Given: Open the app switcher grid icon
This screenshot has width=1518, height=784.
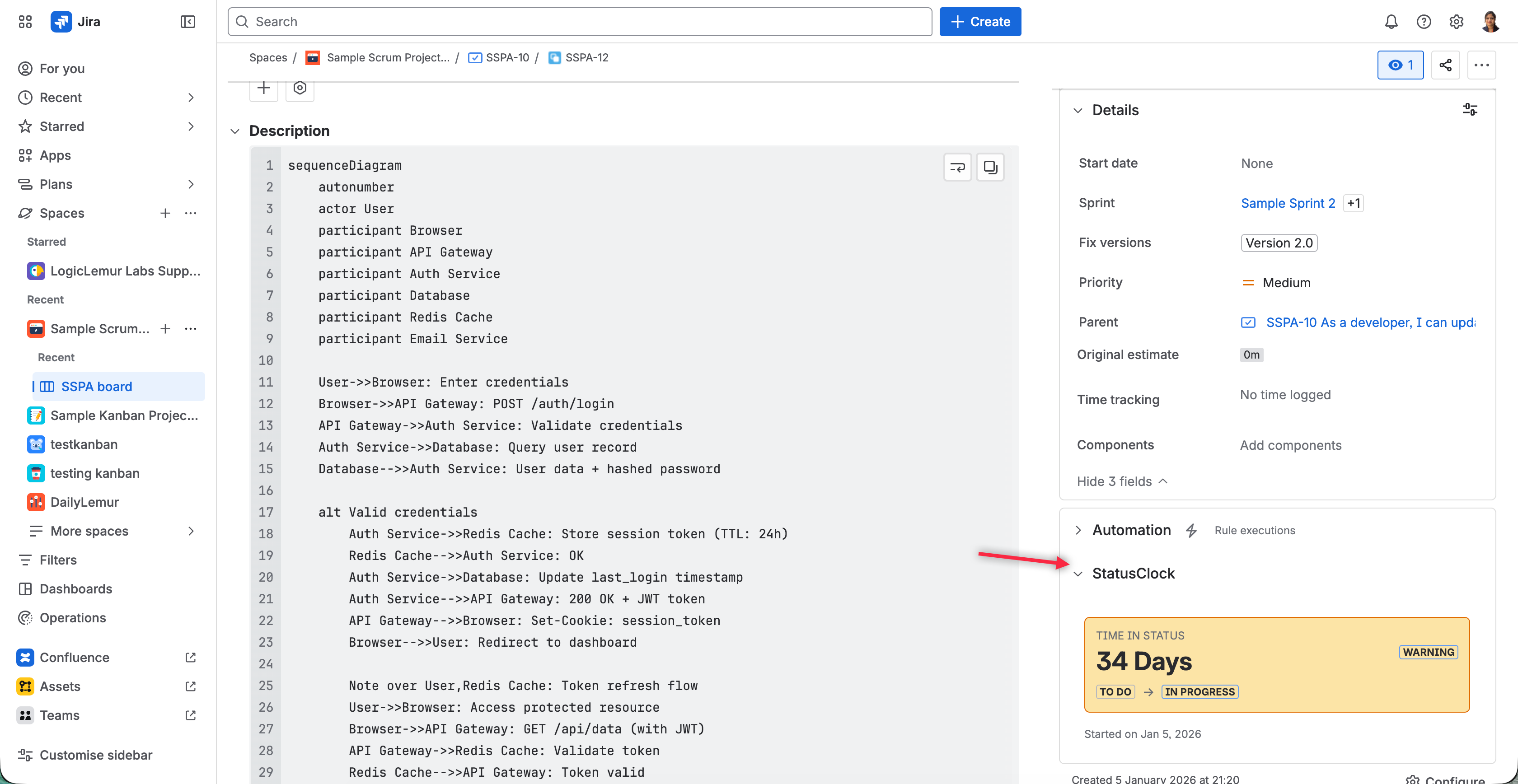Looking at the screenshot, I should pyautogui.click(x=25, y=22).
